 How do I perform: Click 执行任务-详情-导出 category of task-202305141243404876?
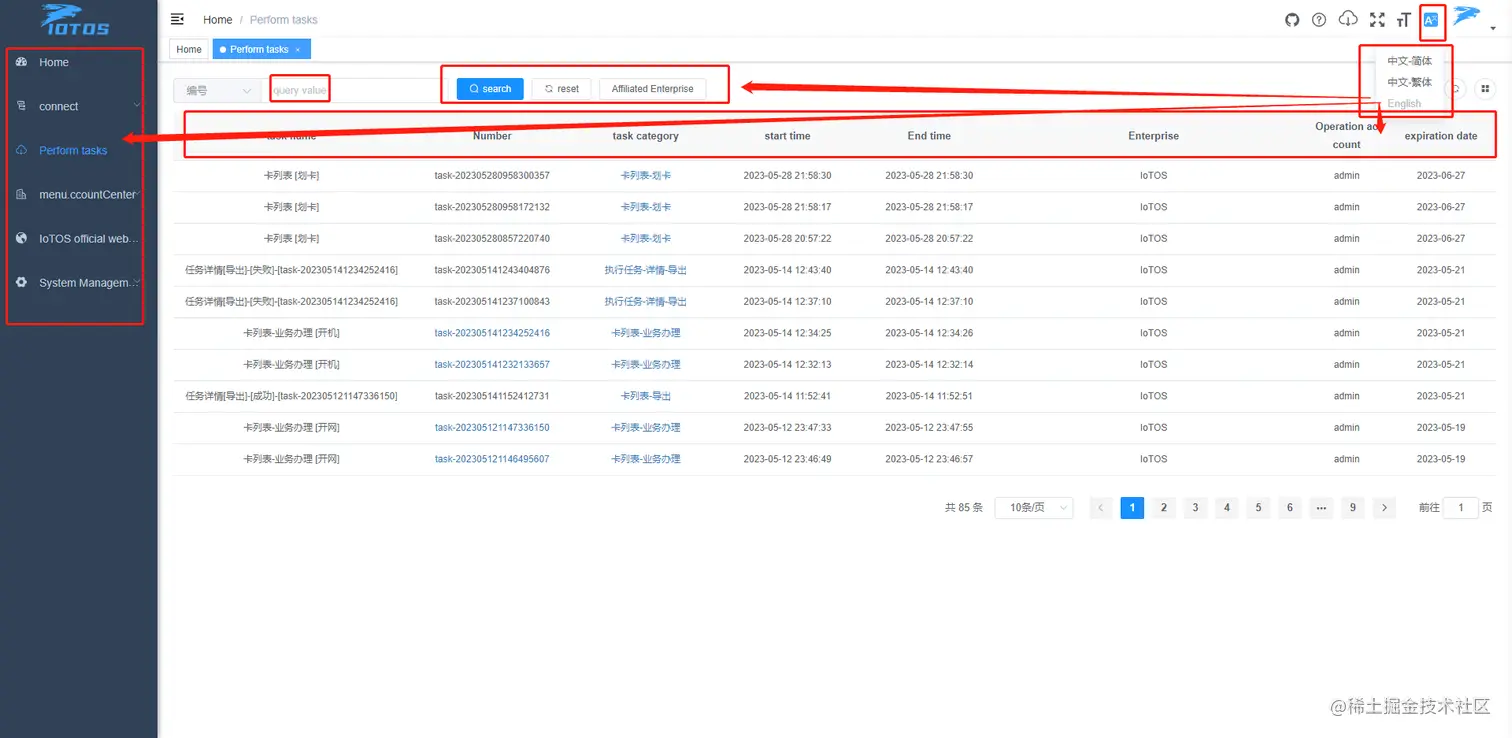(646, 271)
